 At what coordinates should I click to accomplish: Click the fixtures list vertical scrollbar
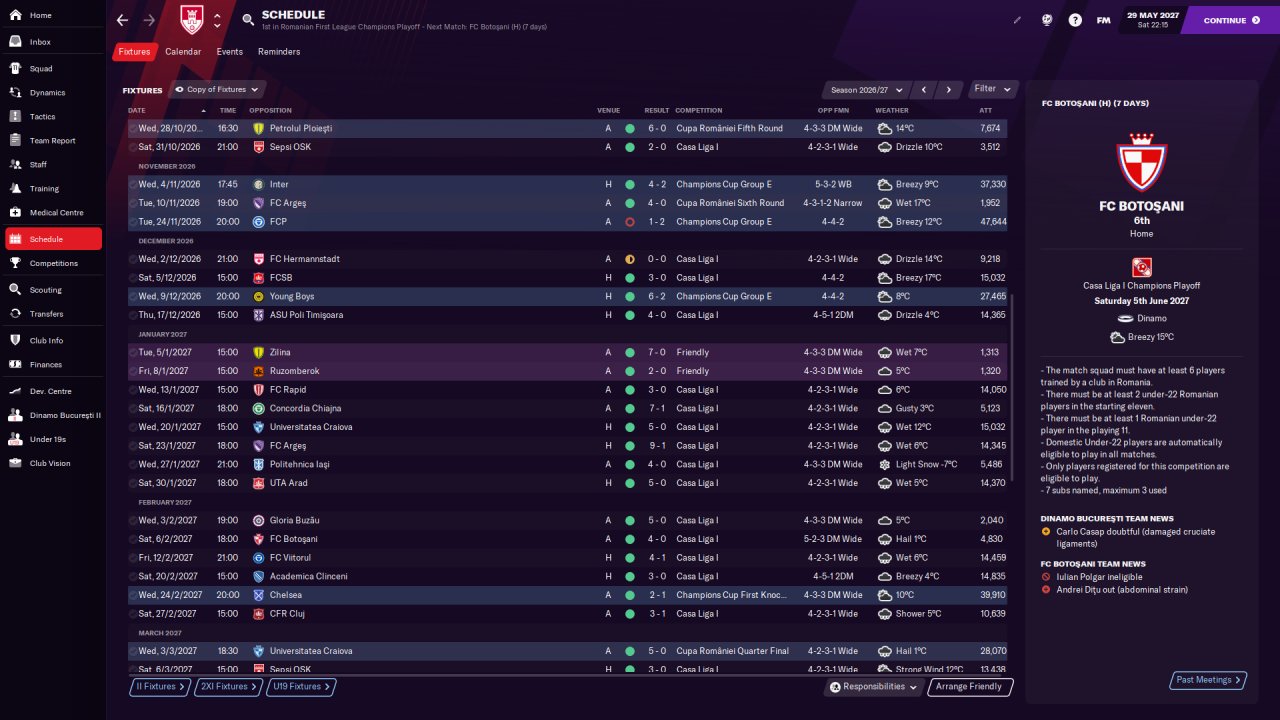pos(1011,388)
